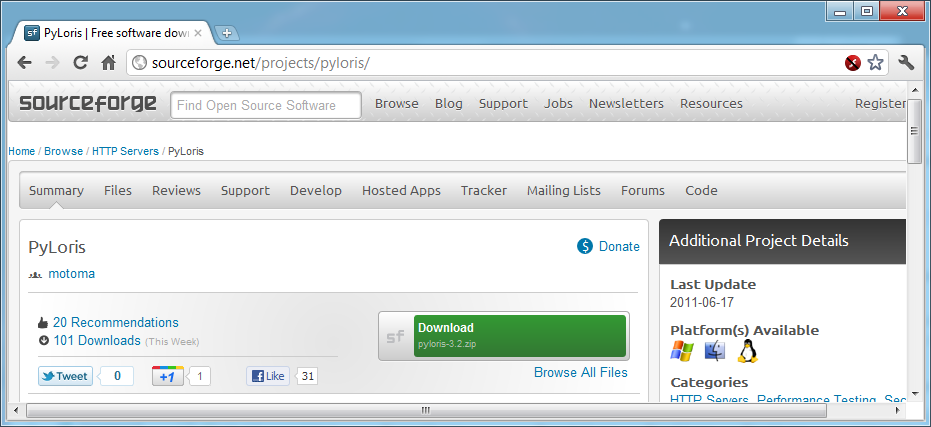Click Blog in the top navigation
This screenshot has width=931, height=427.
coord(449,103)
